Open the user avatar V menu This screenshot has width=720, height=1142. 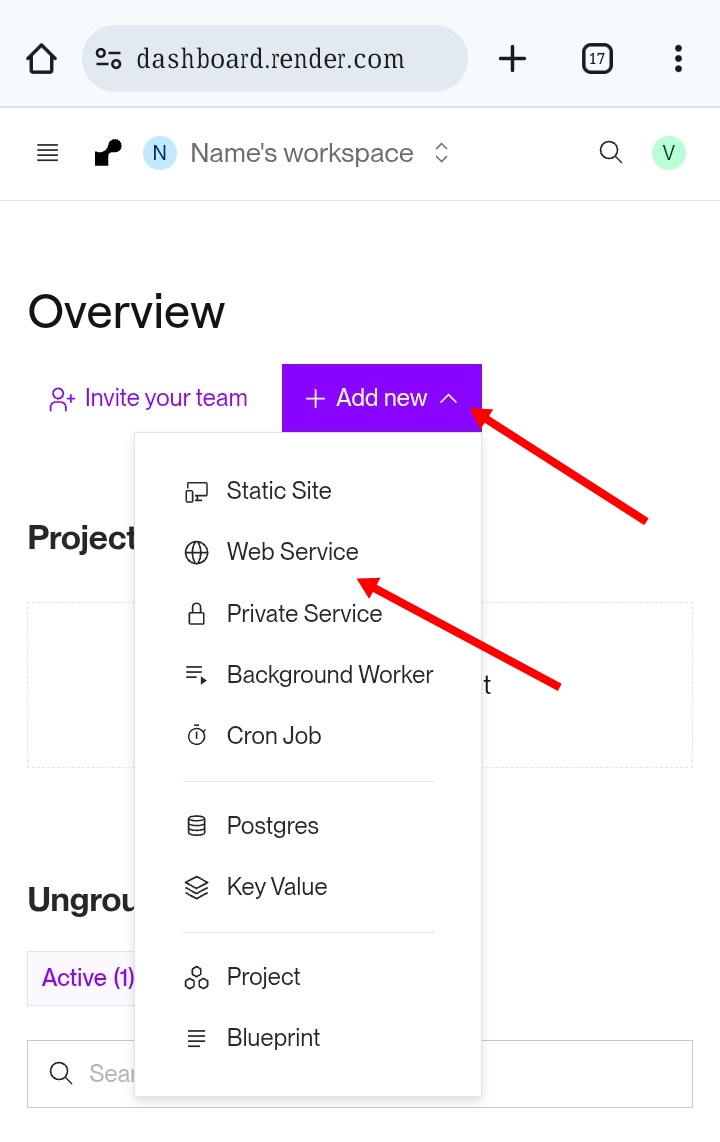pos(668,153)
